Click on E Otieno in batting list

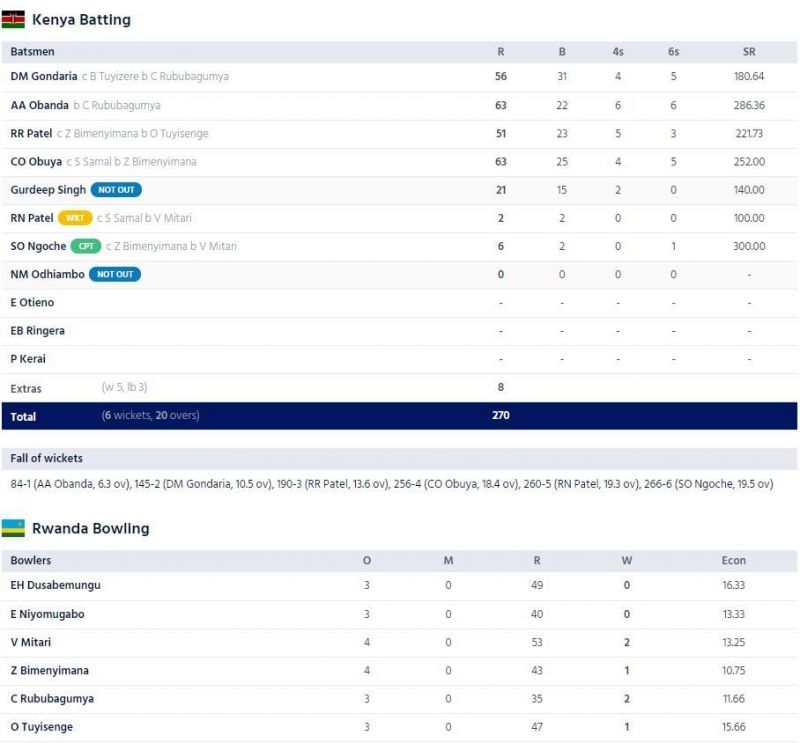click(x=32, y=303)
